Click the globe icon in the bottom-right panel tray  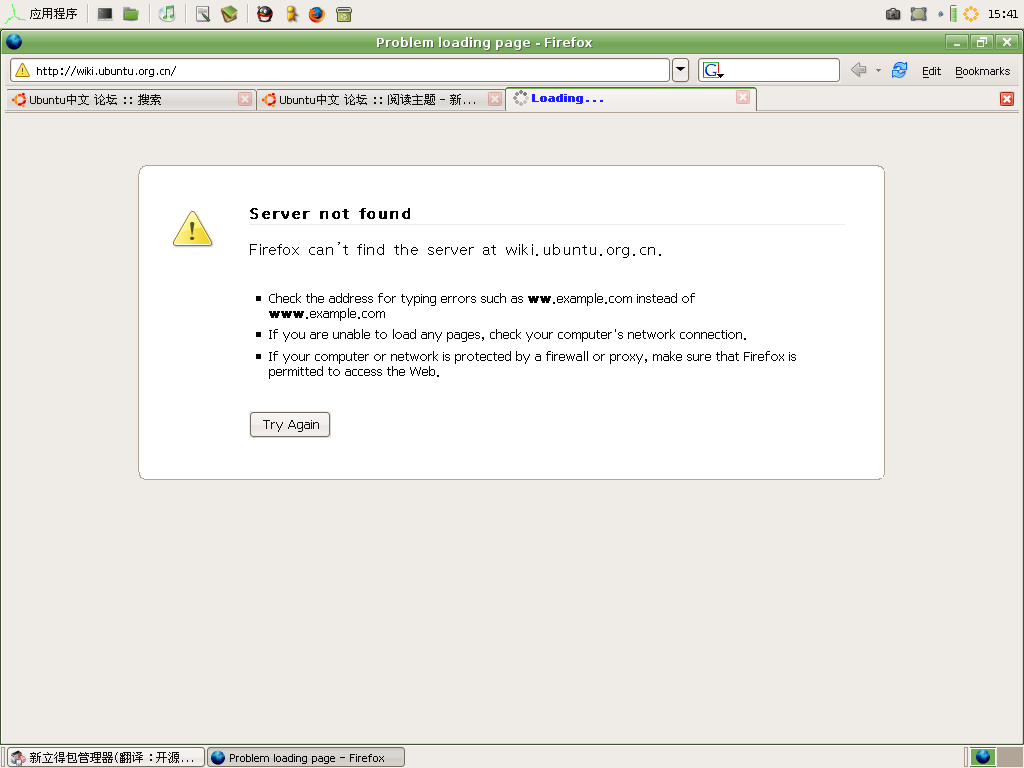click(x=983, y=757)
